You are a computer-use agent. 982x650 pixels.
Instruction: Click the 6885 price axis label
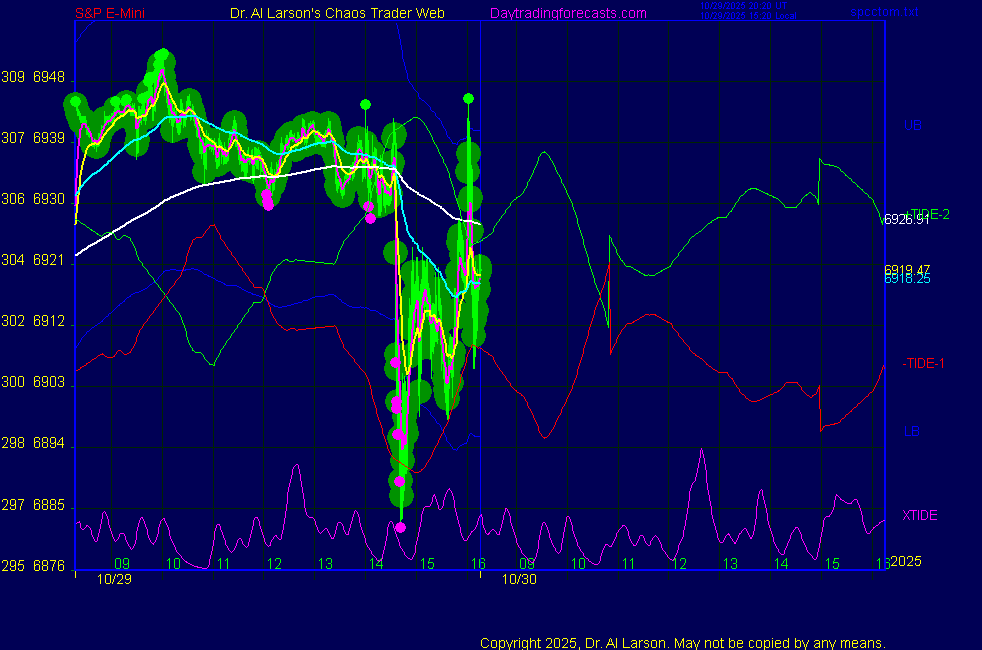[49, 505]
